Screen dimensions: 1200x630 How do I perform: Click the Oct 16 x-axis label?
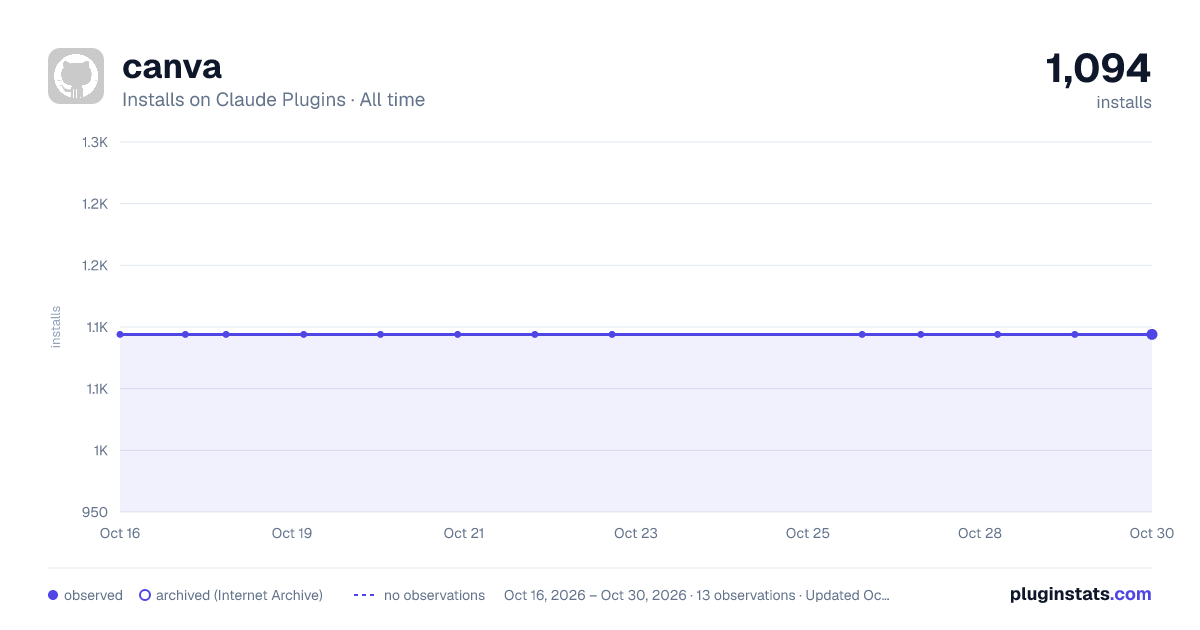tap(120, 533)
